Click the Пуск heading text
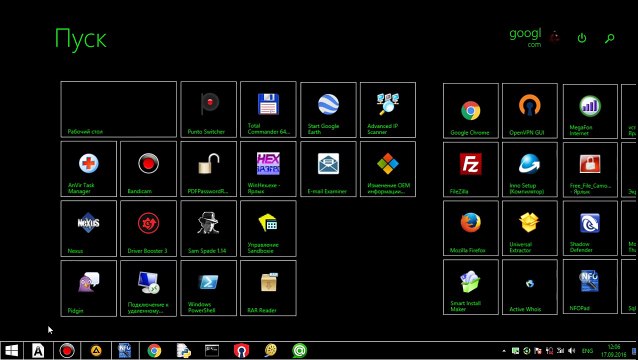 coord(81,39)
